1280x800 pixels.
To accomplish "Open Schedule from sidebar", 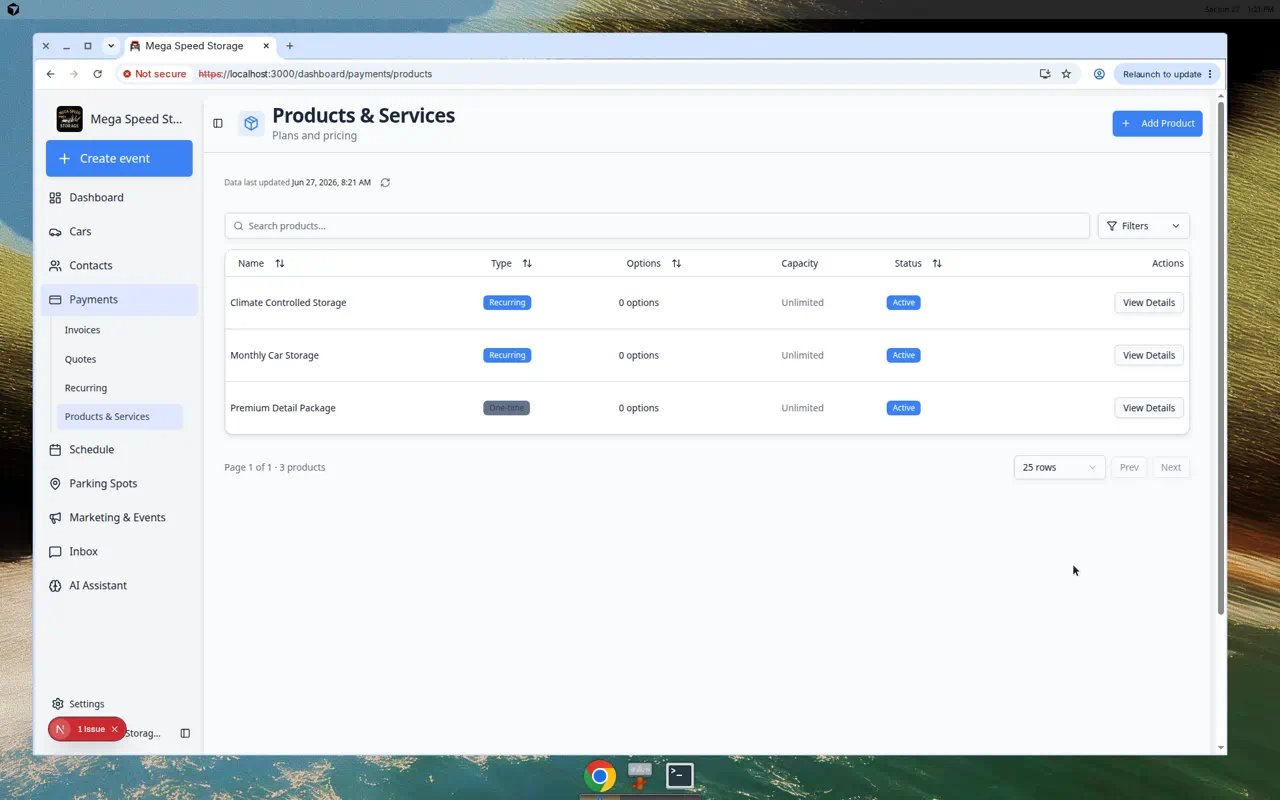I will 119,449.
